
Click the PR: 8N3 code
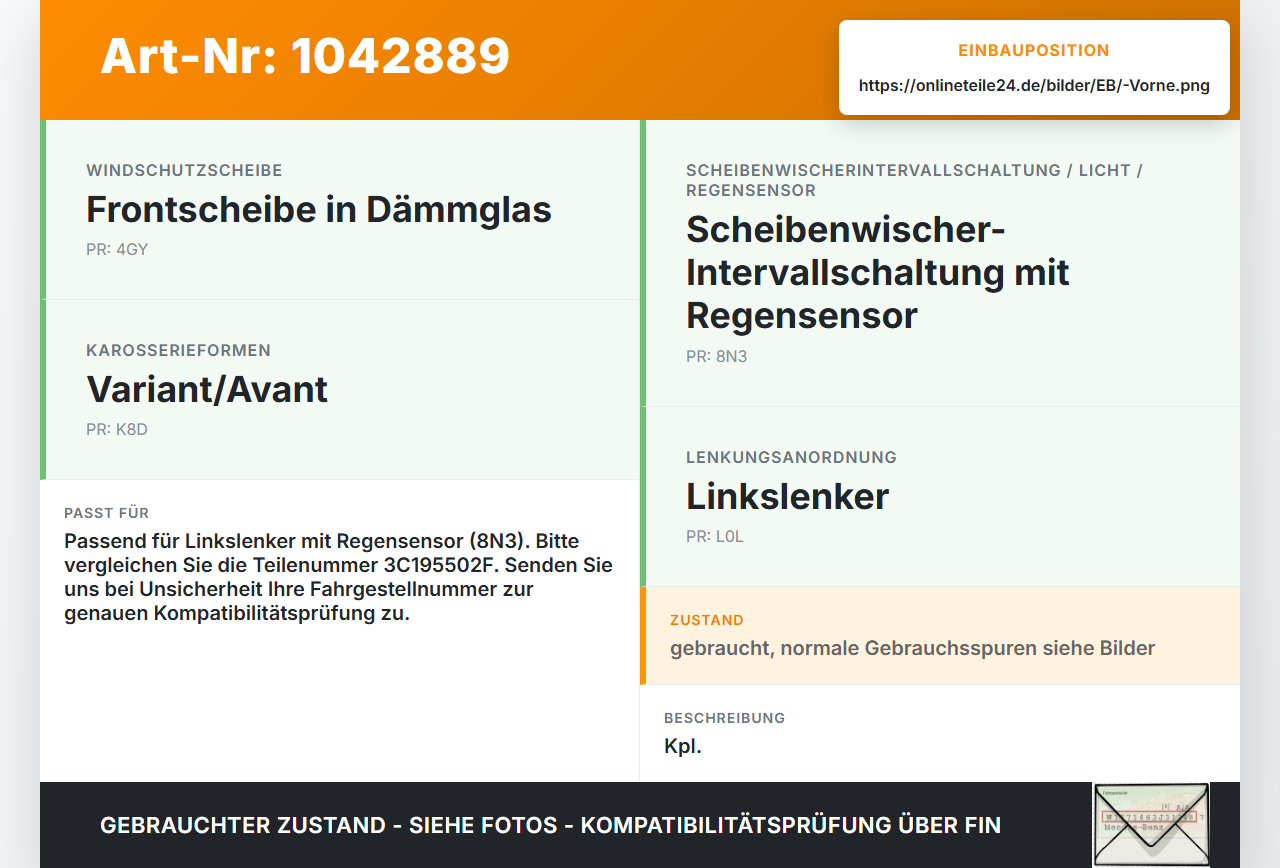[716, 356]
